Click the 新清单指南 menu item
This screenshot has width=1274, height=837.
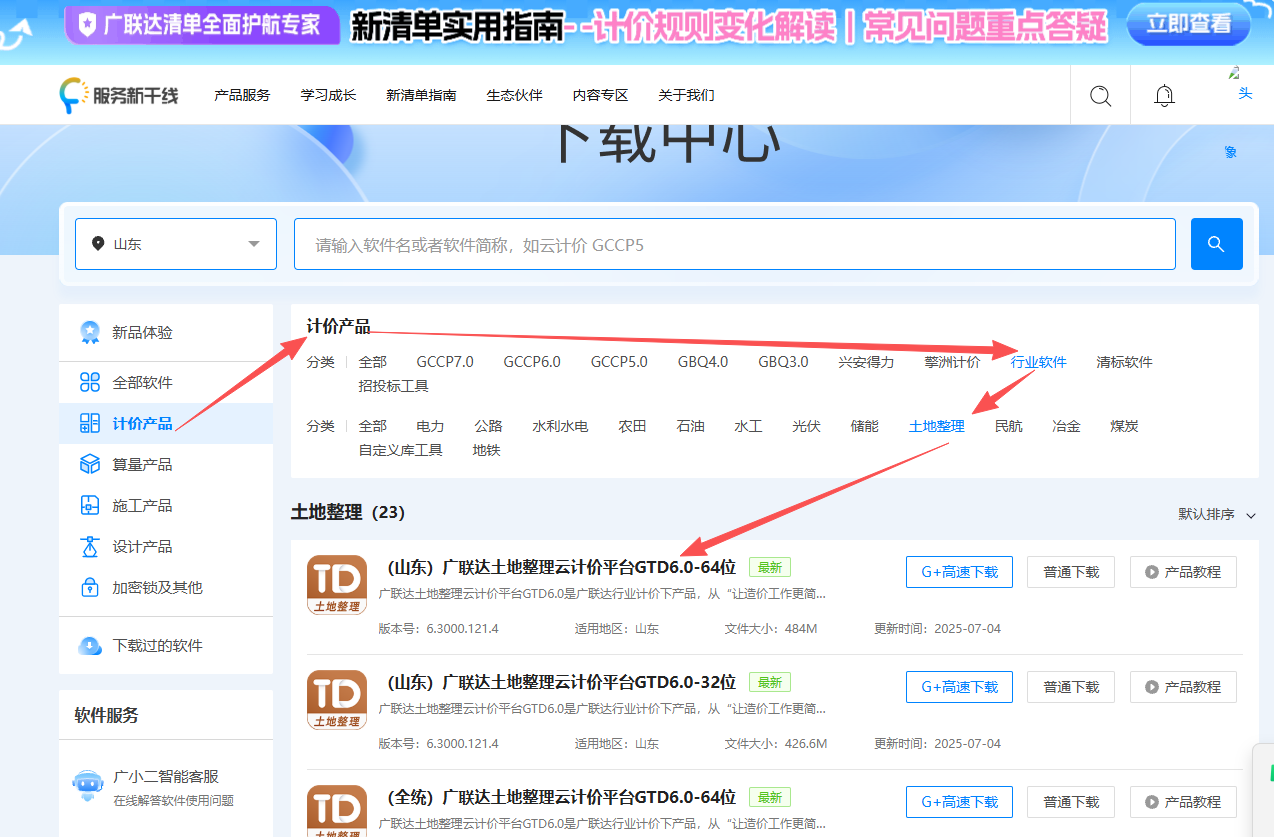point(420,95)
